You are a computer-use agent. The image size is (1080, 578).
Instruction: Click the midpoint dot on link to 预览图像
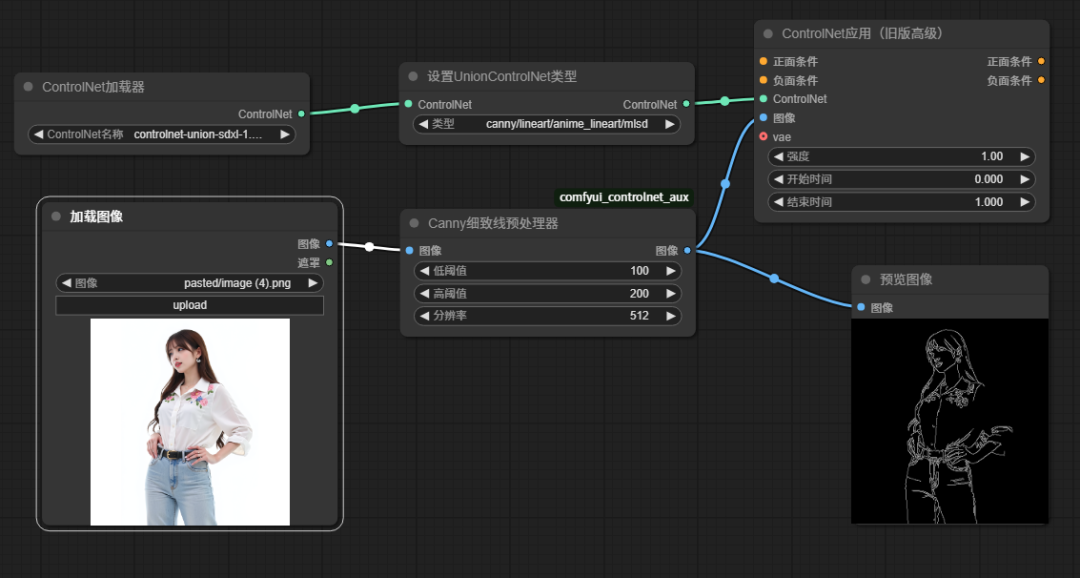(774, 278)
